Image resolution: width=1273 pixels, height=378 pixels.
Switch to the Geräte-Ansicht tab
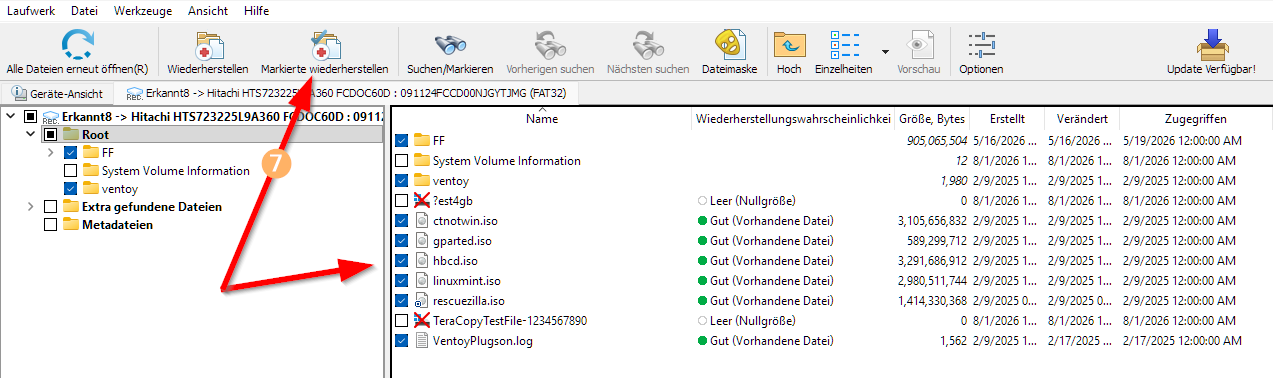56,93
